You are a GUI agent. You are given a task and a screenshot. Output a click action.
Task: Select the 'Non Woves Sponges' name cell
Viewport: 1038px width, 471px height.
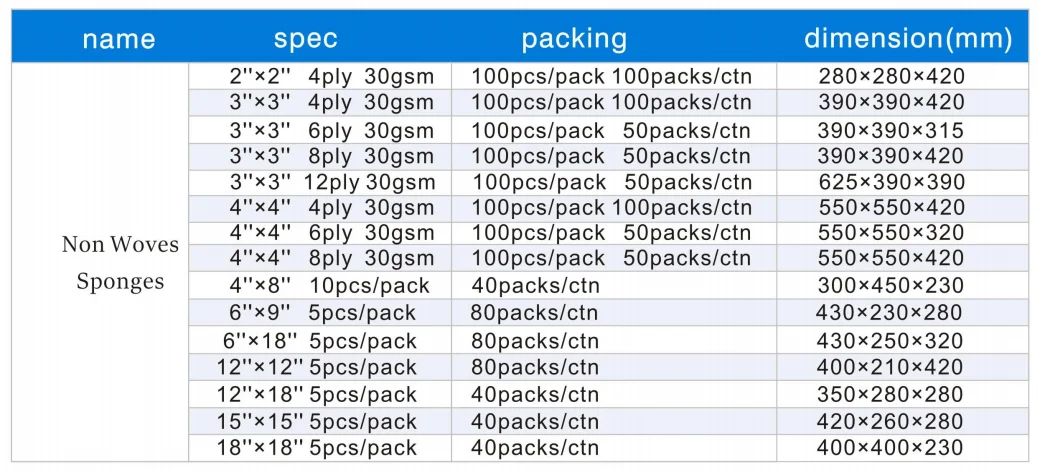tap(120, 263)
